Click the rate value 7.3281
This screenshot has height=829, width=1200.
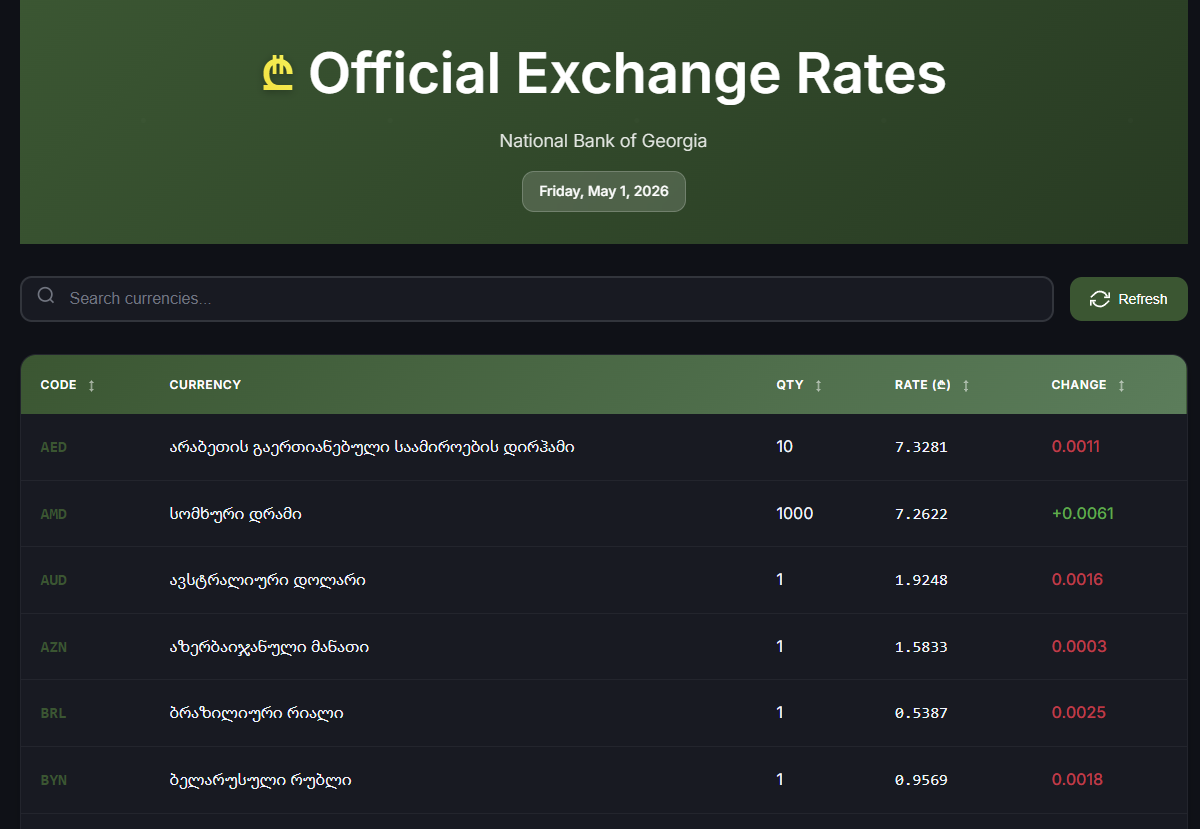[921, 447]
